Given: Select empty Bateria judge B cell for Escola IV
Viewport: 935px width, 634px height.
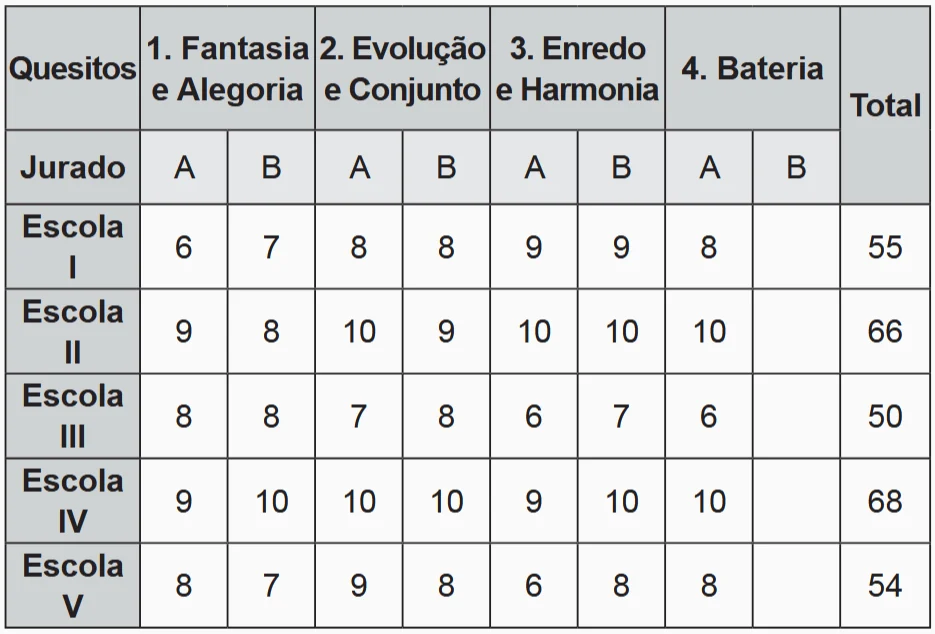Looking at the screenshot, I should click(x=796, y=501).
